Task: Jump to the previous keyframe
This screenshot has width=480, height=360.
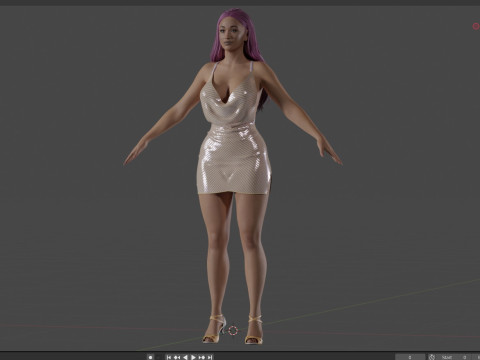Action: point(177,357)
